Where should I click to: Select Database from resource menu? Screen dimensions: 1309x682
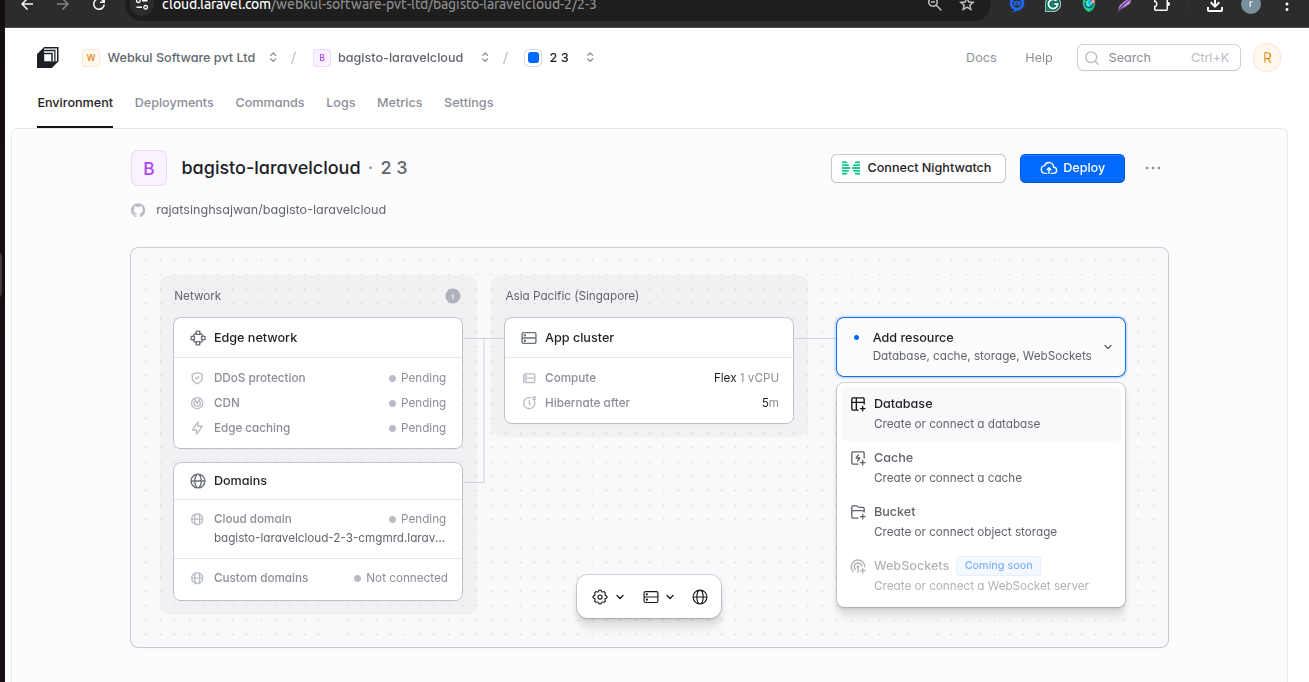pyautogui.click(x=981, y=413)
